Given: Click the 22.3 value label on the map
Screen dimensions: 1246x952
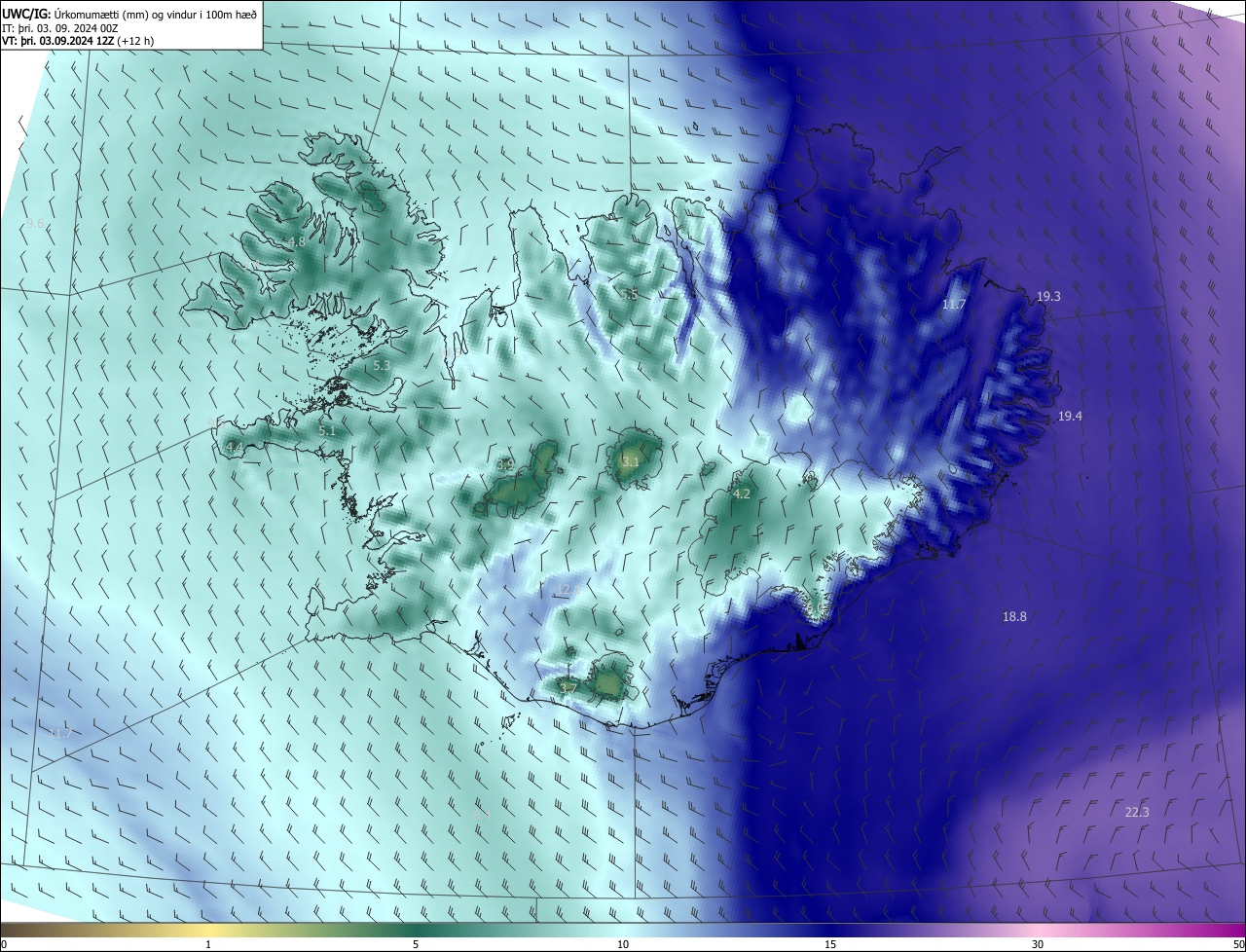Looking at the screenshot, I should tap(1137, 813).
